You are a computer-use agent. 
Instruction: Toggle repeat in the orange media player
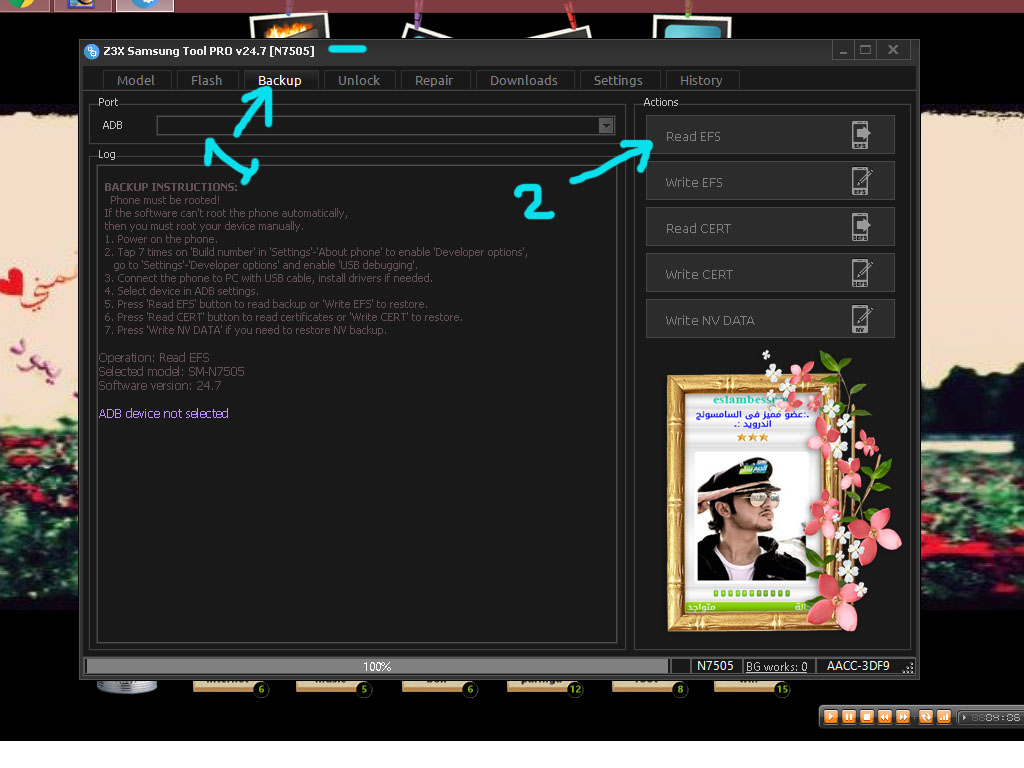point(926,716)
